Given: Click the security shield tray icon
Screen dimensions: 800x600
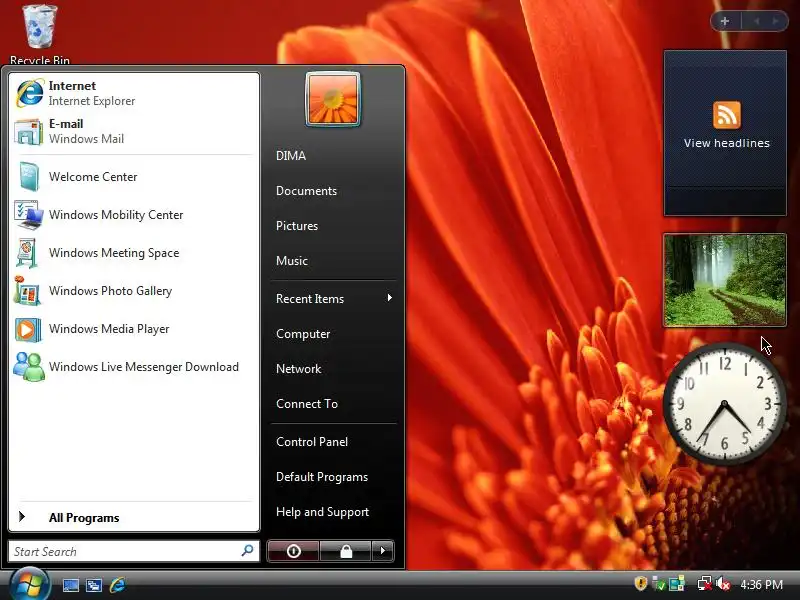Looking at the screenshot, I should (x=640, y=583).
